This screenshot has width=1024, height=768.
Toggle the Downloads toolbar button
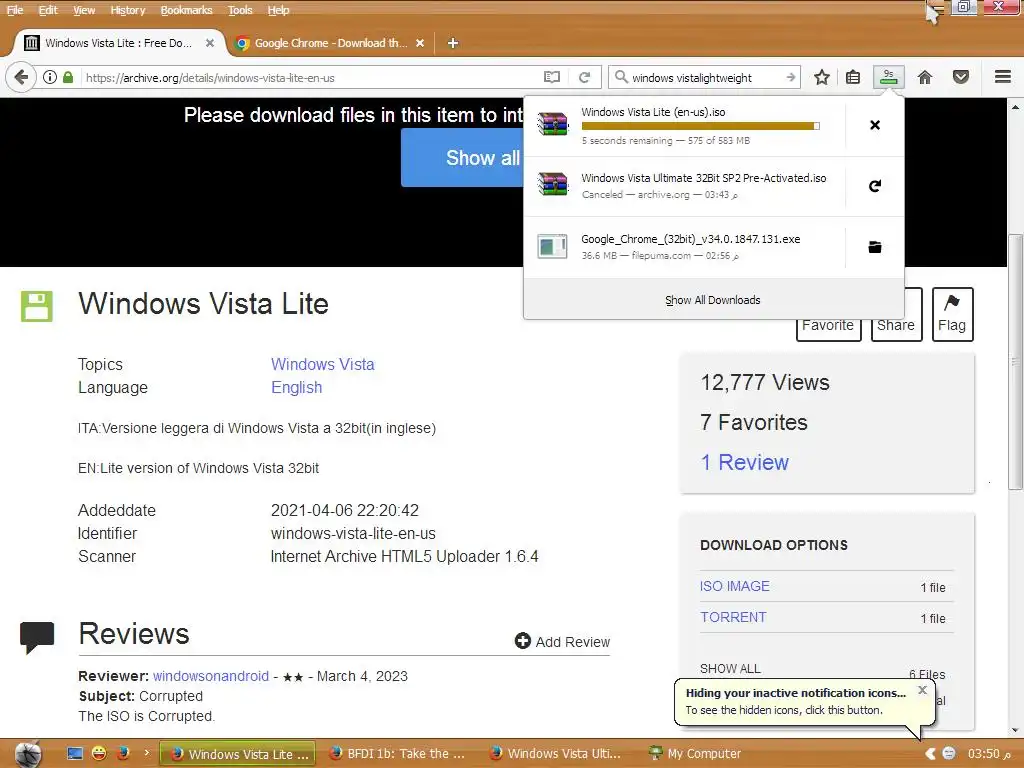tap(888, 77)
